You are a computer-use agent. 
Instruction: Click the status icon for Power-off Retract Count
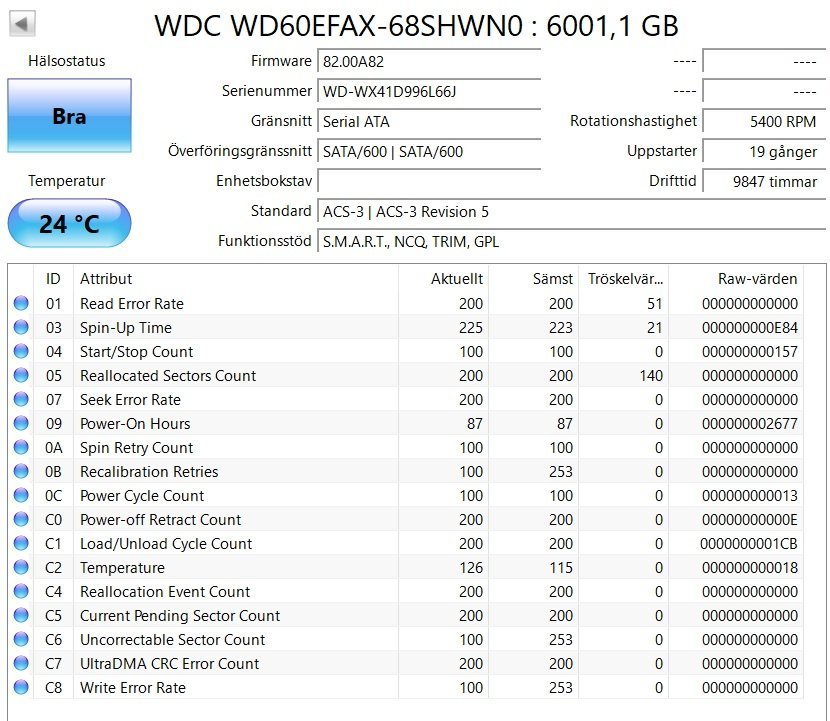pos(21,519)
